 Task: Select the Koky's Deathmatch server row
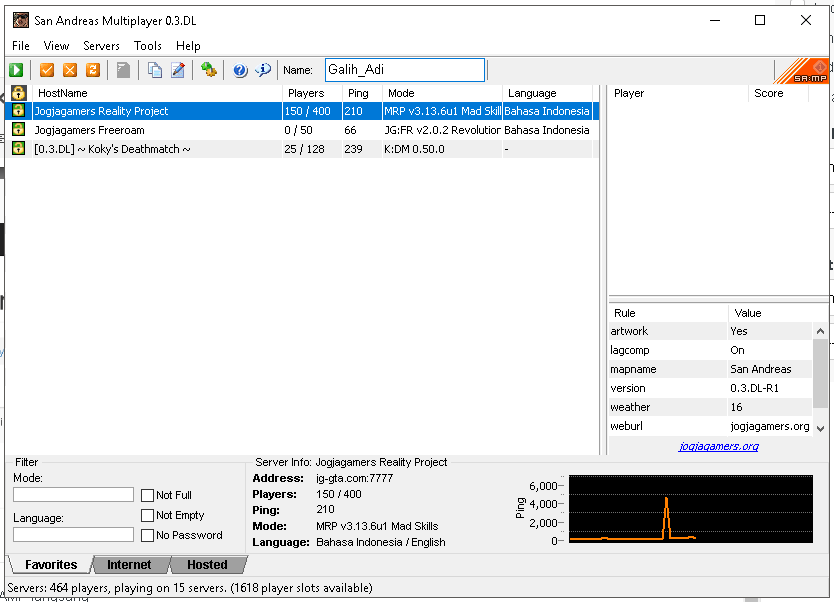pyautogui.click(x=302, y=149)
